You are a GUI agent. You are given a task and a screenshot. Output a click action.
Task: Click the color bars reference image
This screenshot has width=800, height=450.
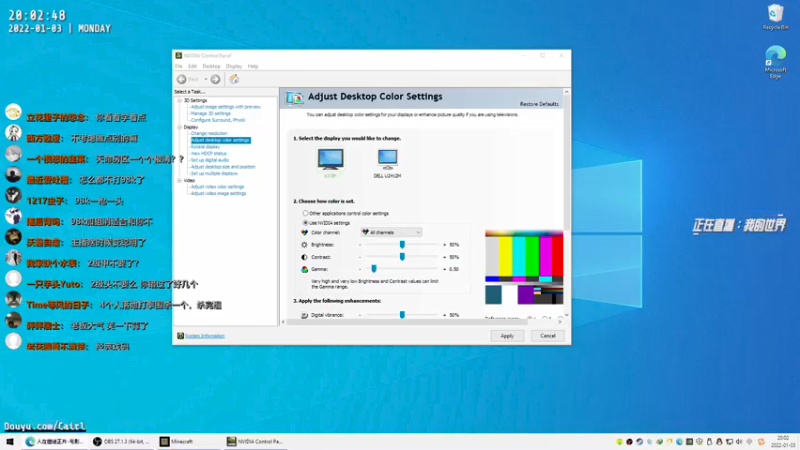coord(524,268)
